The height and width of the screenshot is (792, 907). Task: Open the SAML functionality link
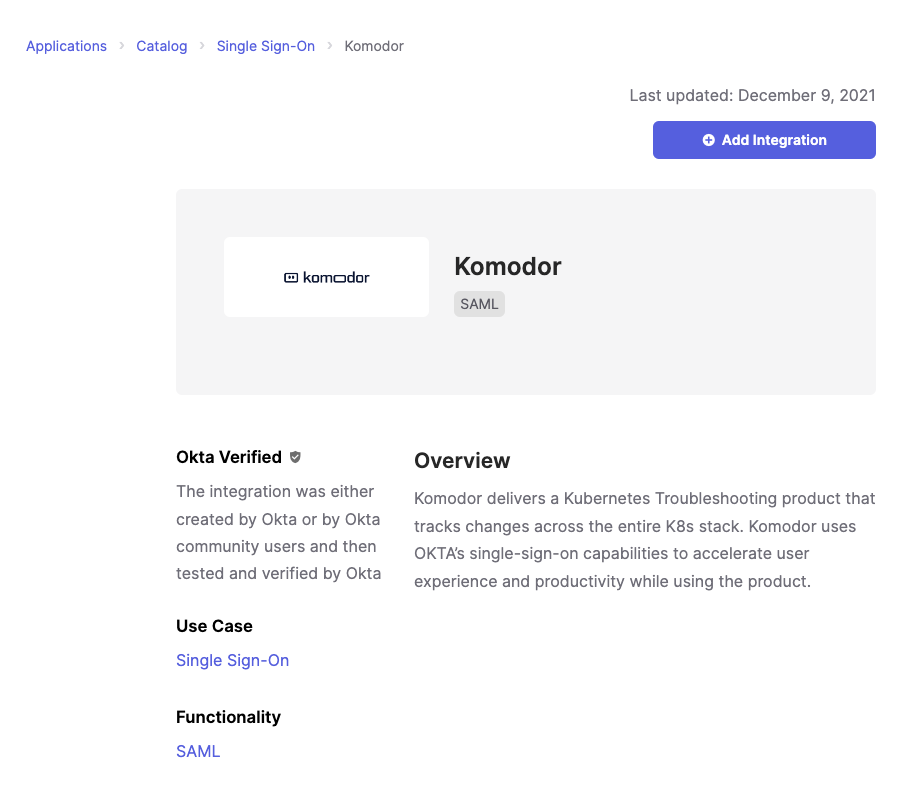pyautogui.click(x=198, y=751)
